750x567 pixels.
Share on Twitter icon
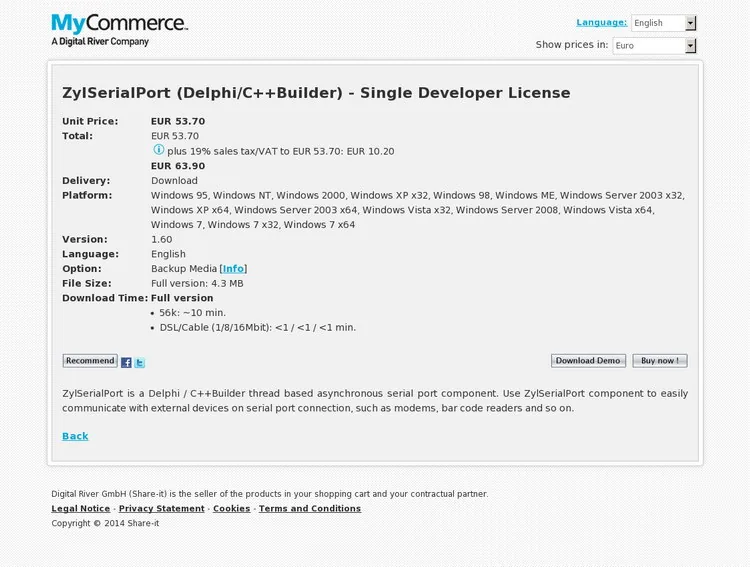point(139,363)
